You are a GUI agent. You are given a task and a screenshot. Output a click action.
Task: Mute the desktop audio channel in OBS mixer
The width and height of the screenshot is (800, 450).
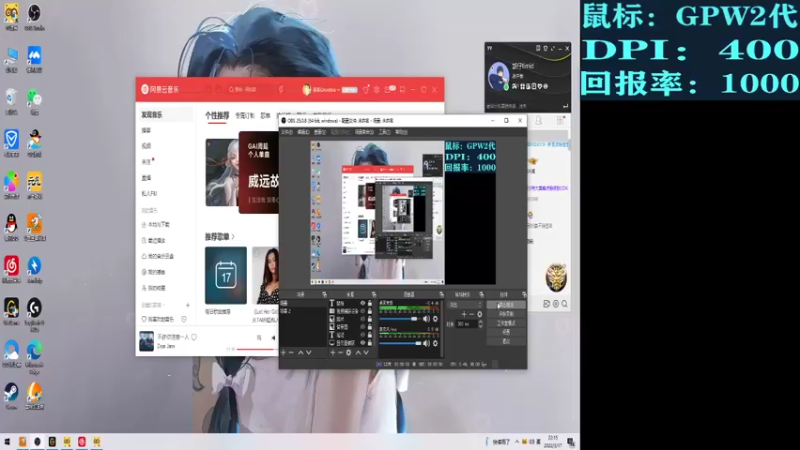426,319
